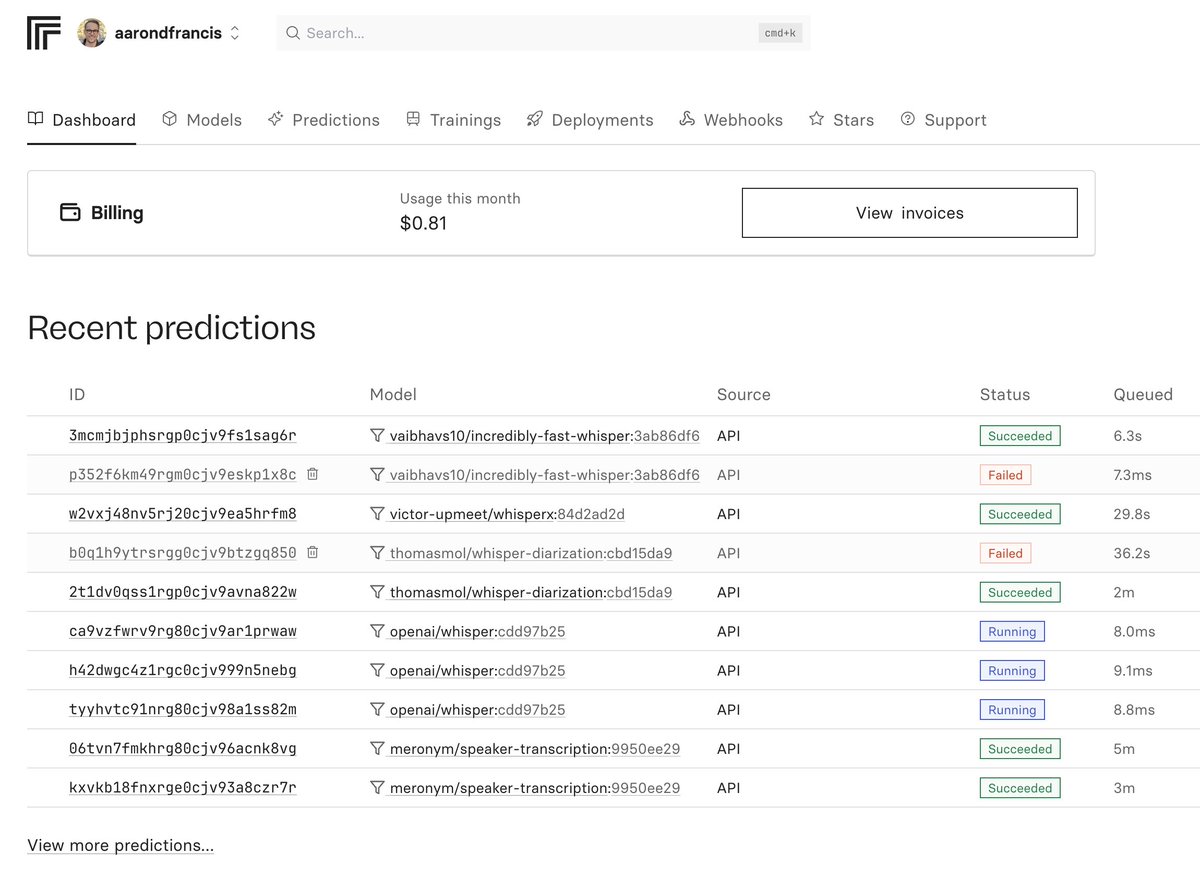Open prediction 2t1dv0qss1rgp0cjv9avna822w
Screen dimensions: 1200x889
183,592
